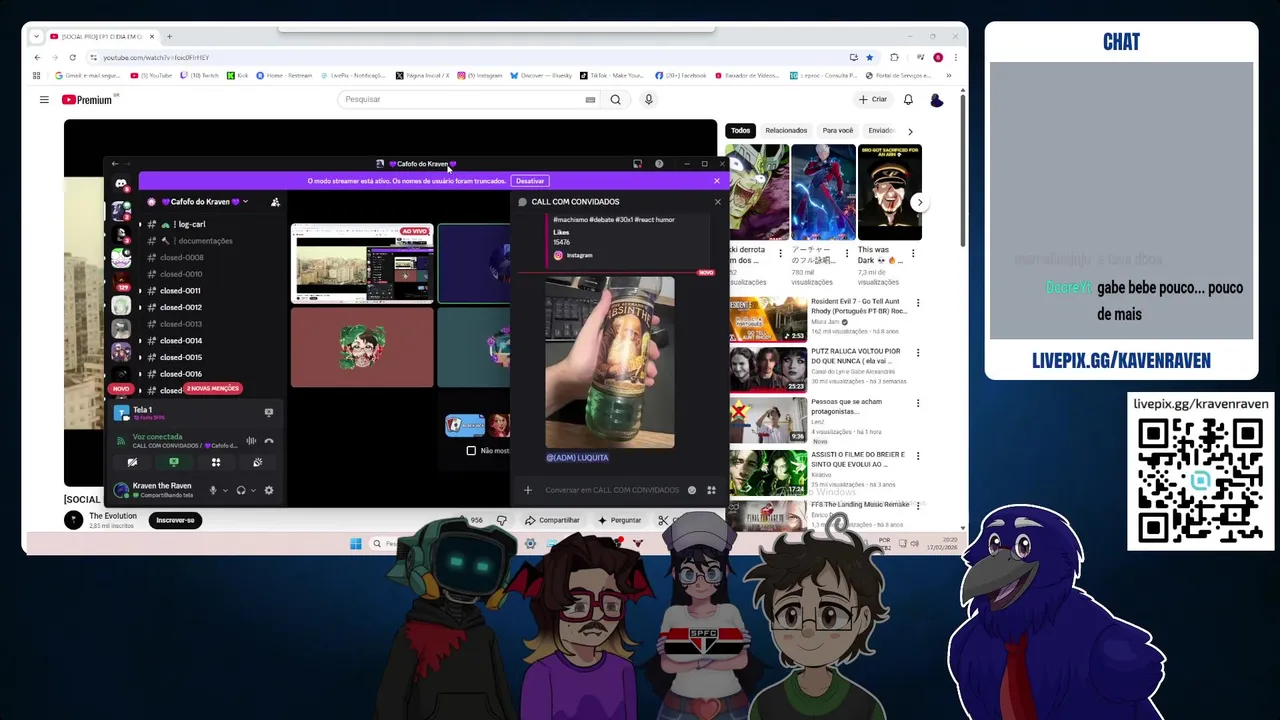Click the YouTube Premium logo
1280x720 pixels.
click(87, 100)
